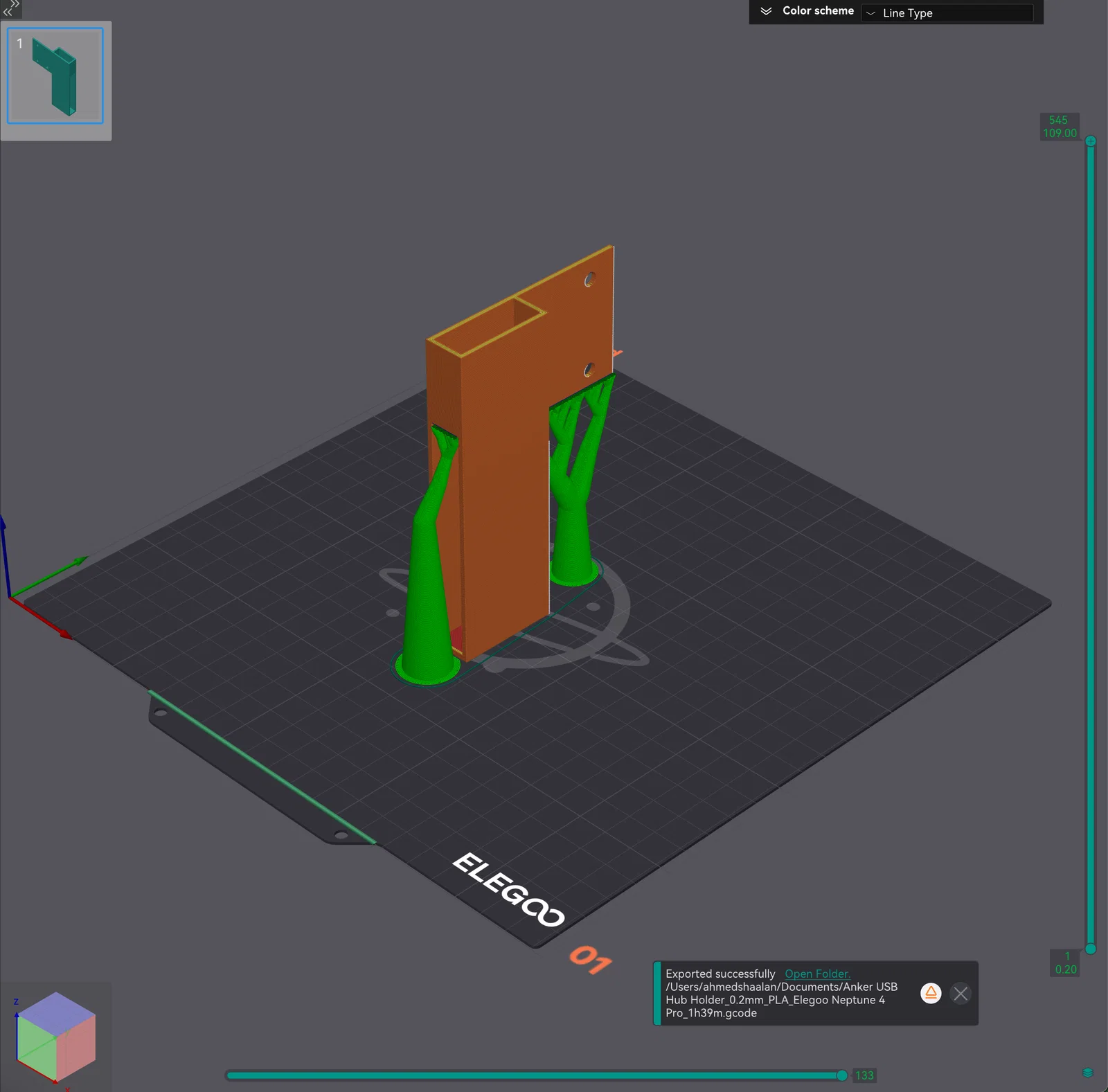Click the Color scheme label

coord(818,11)
